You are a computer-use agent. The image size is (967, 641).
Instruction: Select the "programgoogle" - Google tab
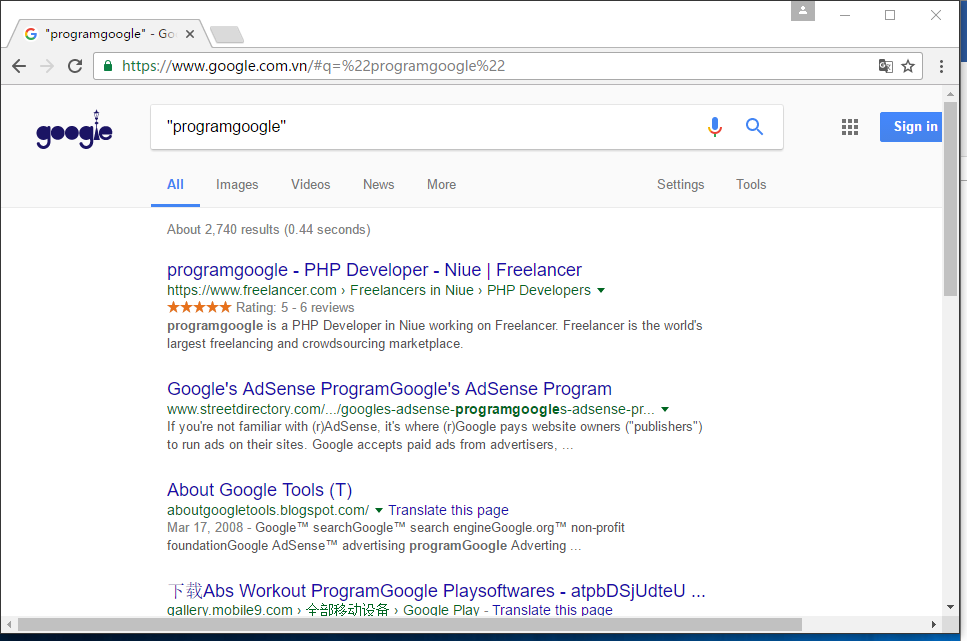point(108,34)
